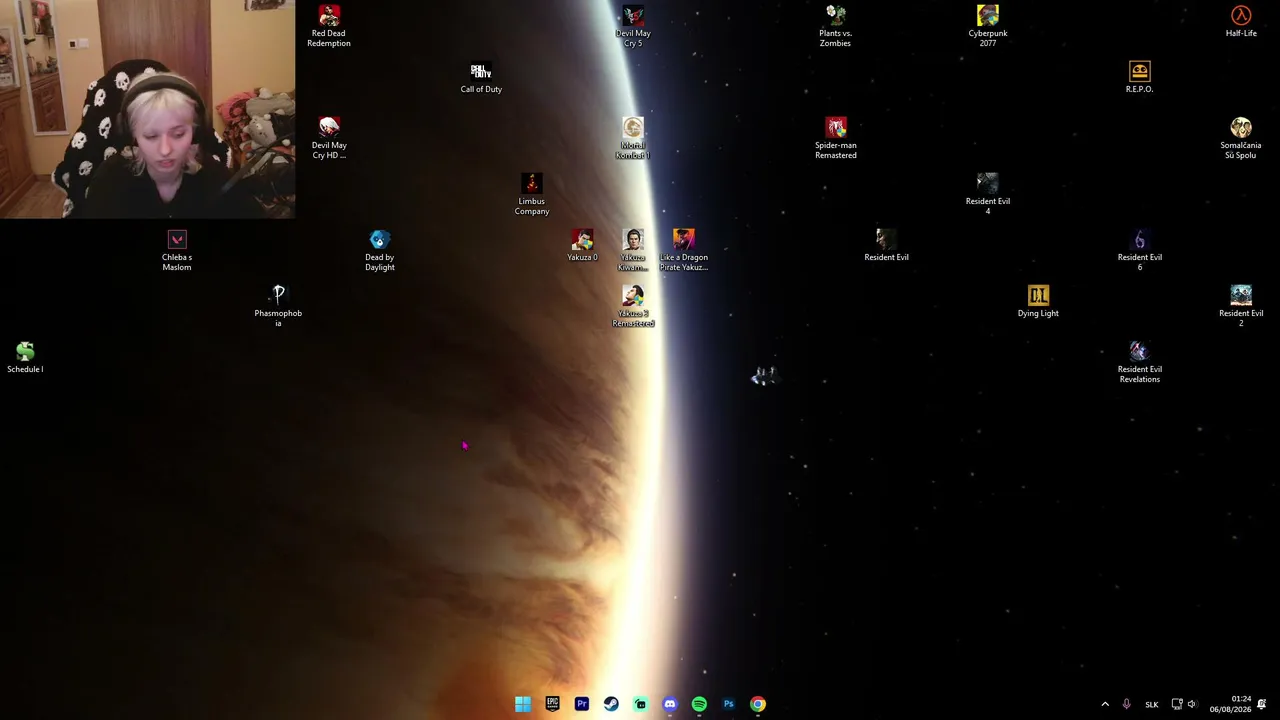Select the Limbus Company desktop icon

pyautogui.click(x=532, y=194)
